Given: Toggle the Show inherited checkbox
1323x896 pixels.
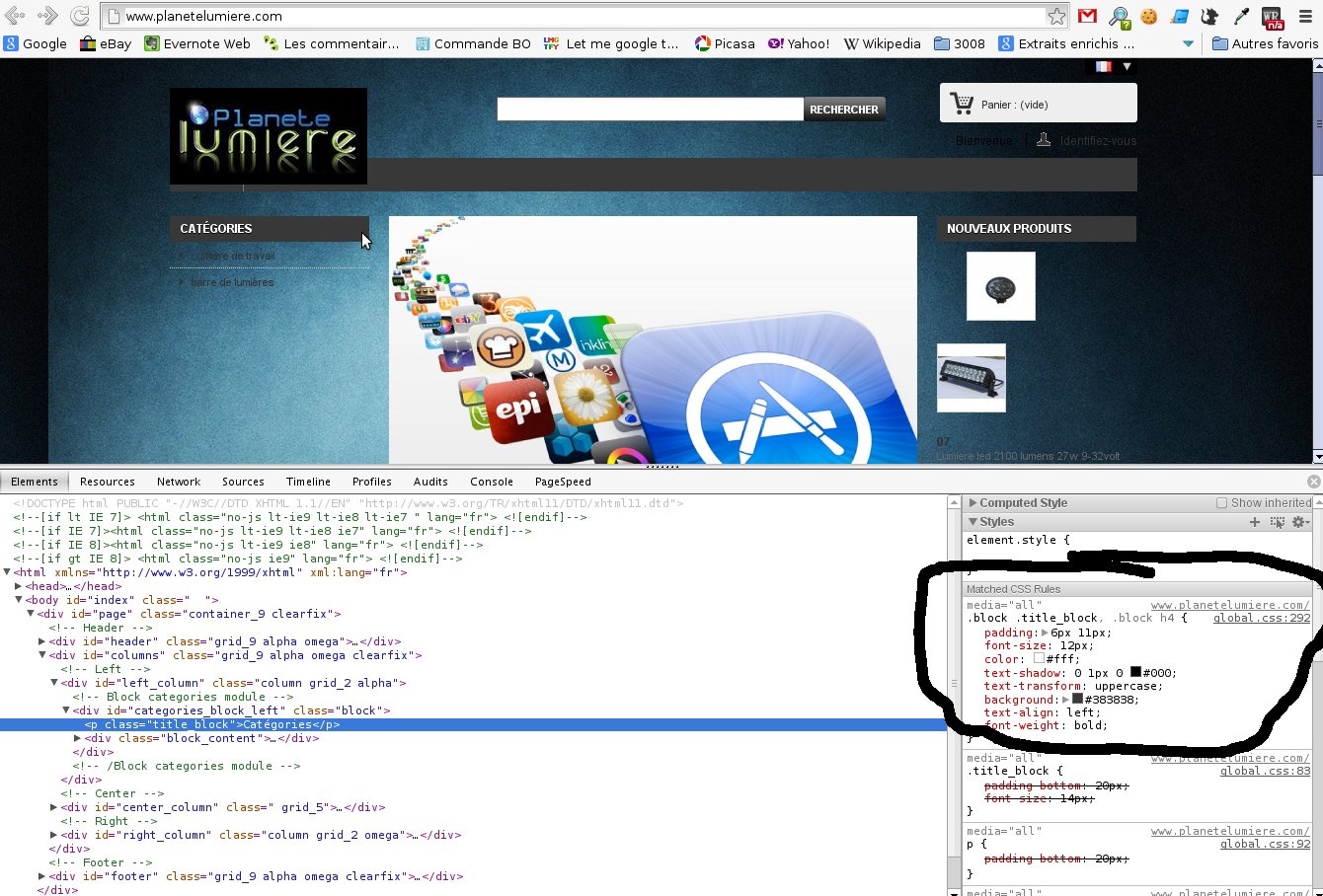Looking at the screenshot, I should [x=1221, y=503].
